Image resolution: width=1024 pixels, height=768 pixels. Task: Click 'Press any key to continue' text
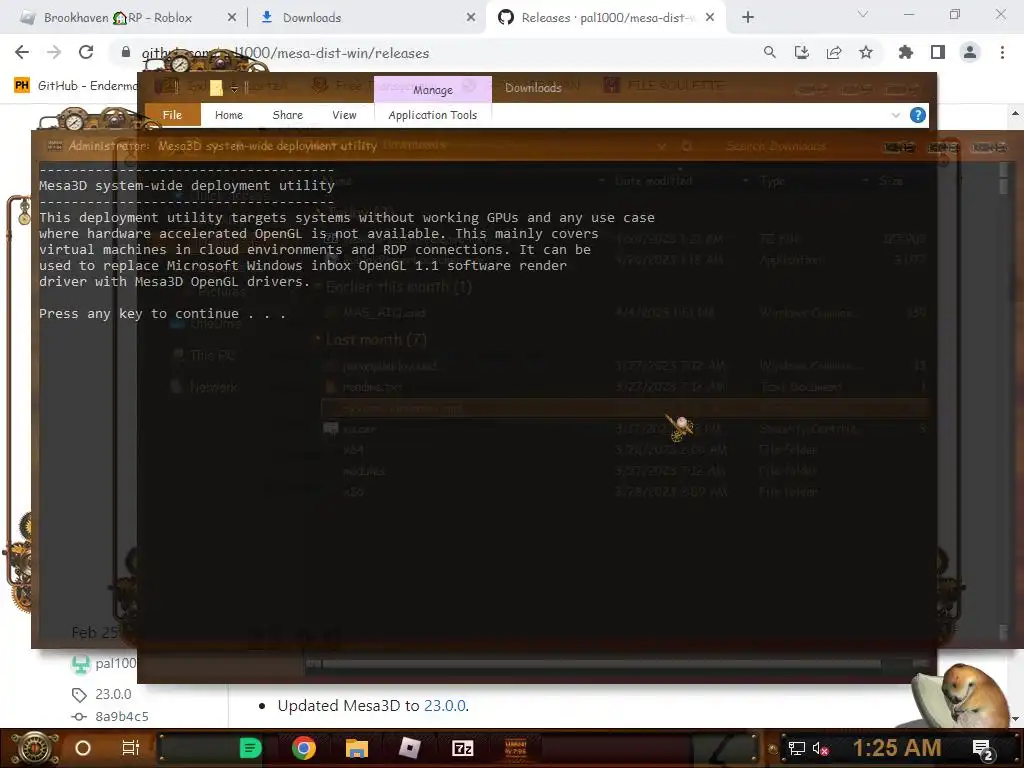point(163,313)
